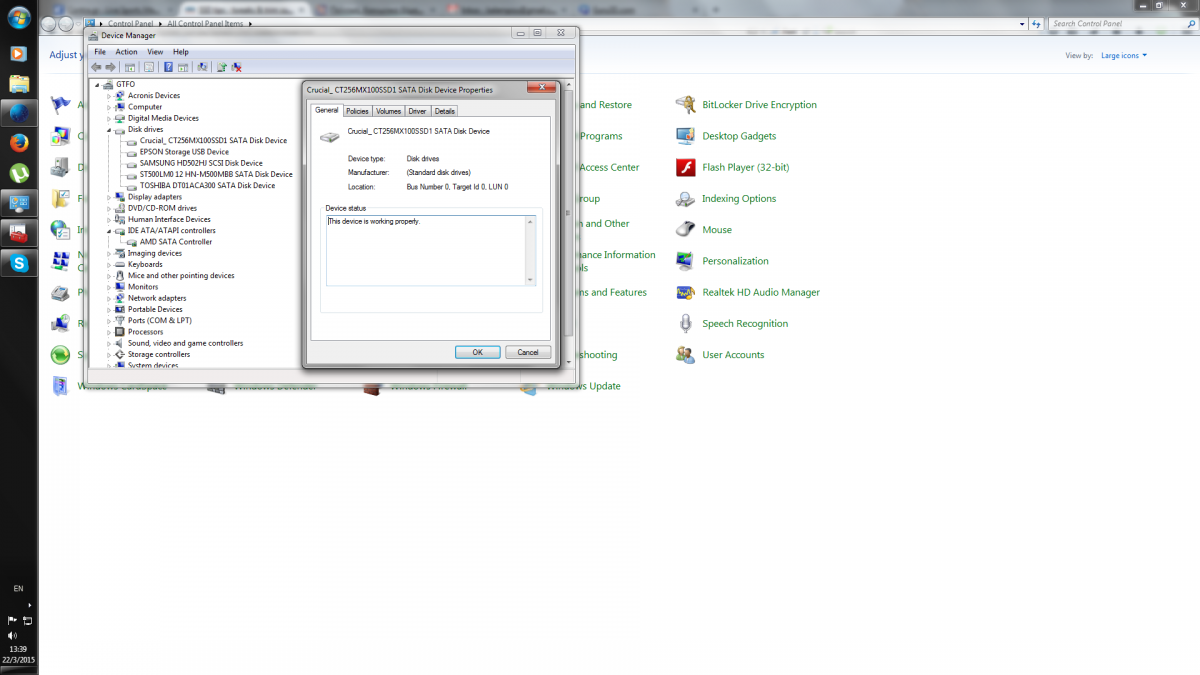This screenshot has width=1200, height=675.
Task: Switch to the Volumes tab
Action: click(x=389, y=111)
